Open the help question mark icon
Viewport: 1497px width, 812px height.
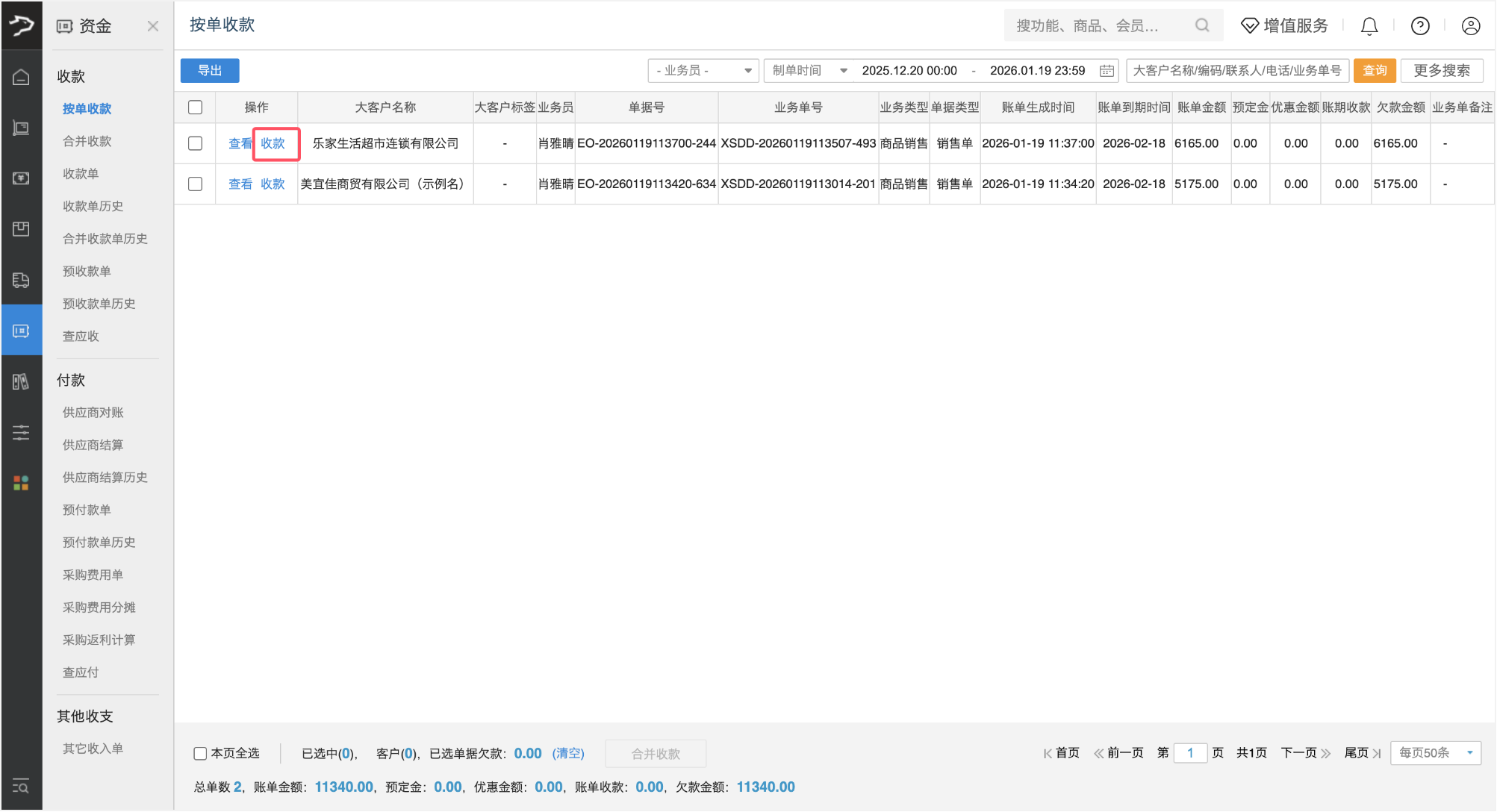[1419, 26]
